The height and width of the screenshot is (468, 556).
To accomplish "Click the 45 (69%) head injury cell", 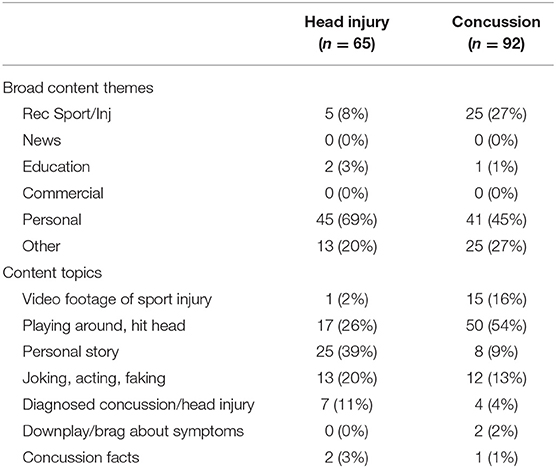I will point(347,220).
